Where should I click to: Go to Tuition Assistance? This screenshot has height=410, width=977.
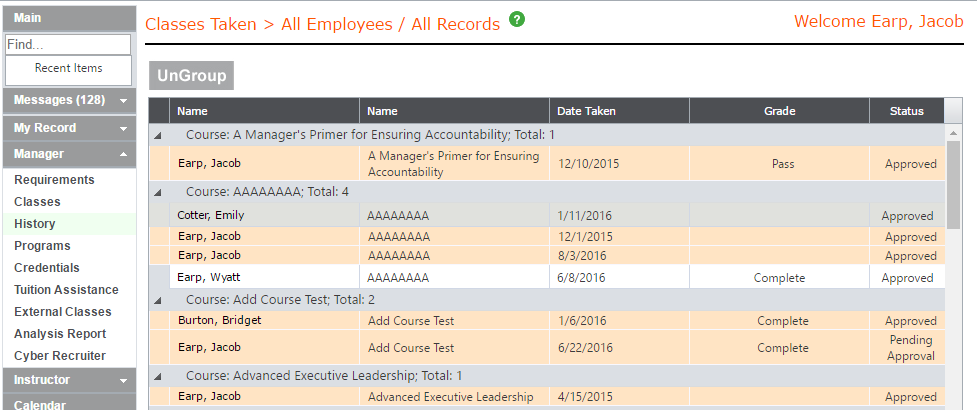click(66, 290)
